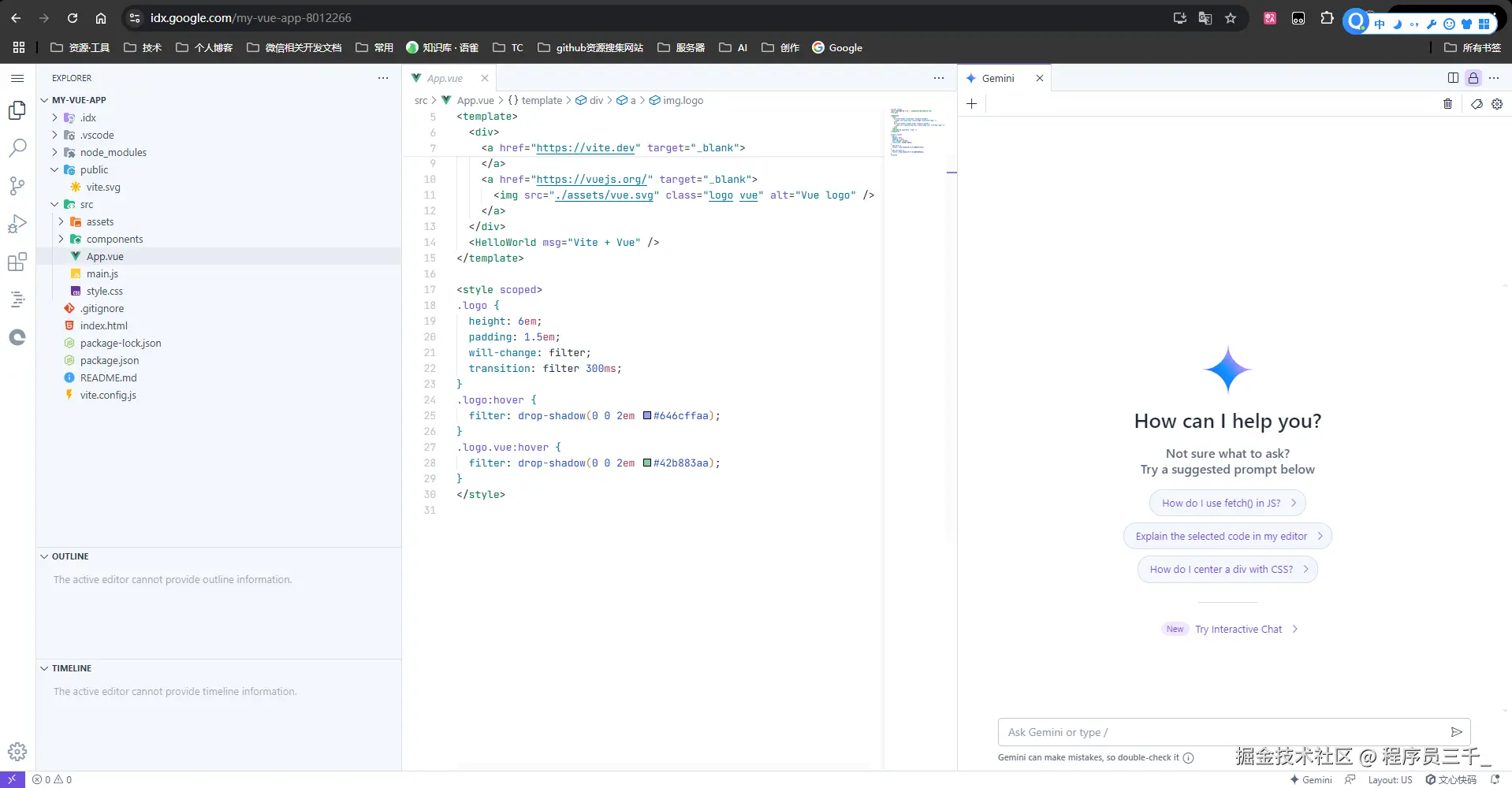Open the Extensions view
The image size is (1512, 788).
17,262
